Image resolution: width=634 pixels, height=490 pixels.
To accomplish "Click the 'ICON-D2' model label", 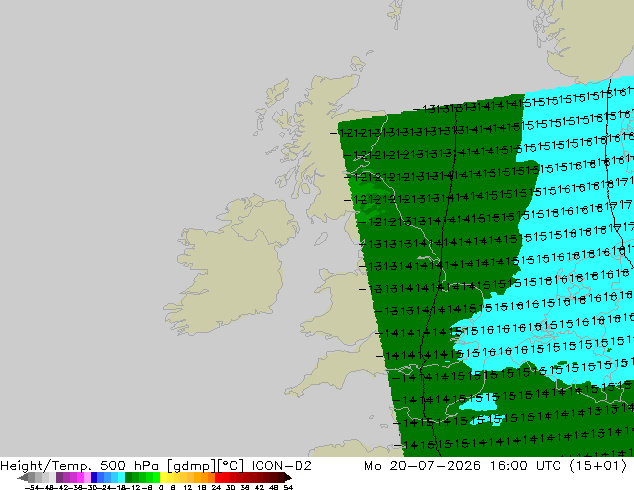I will pos(282,466).
